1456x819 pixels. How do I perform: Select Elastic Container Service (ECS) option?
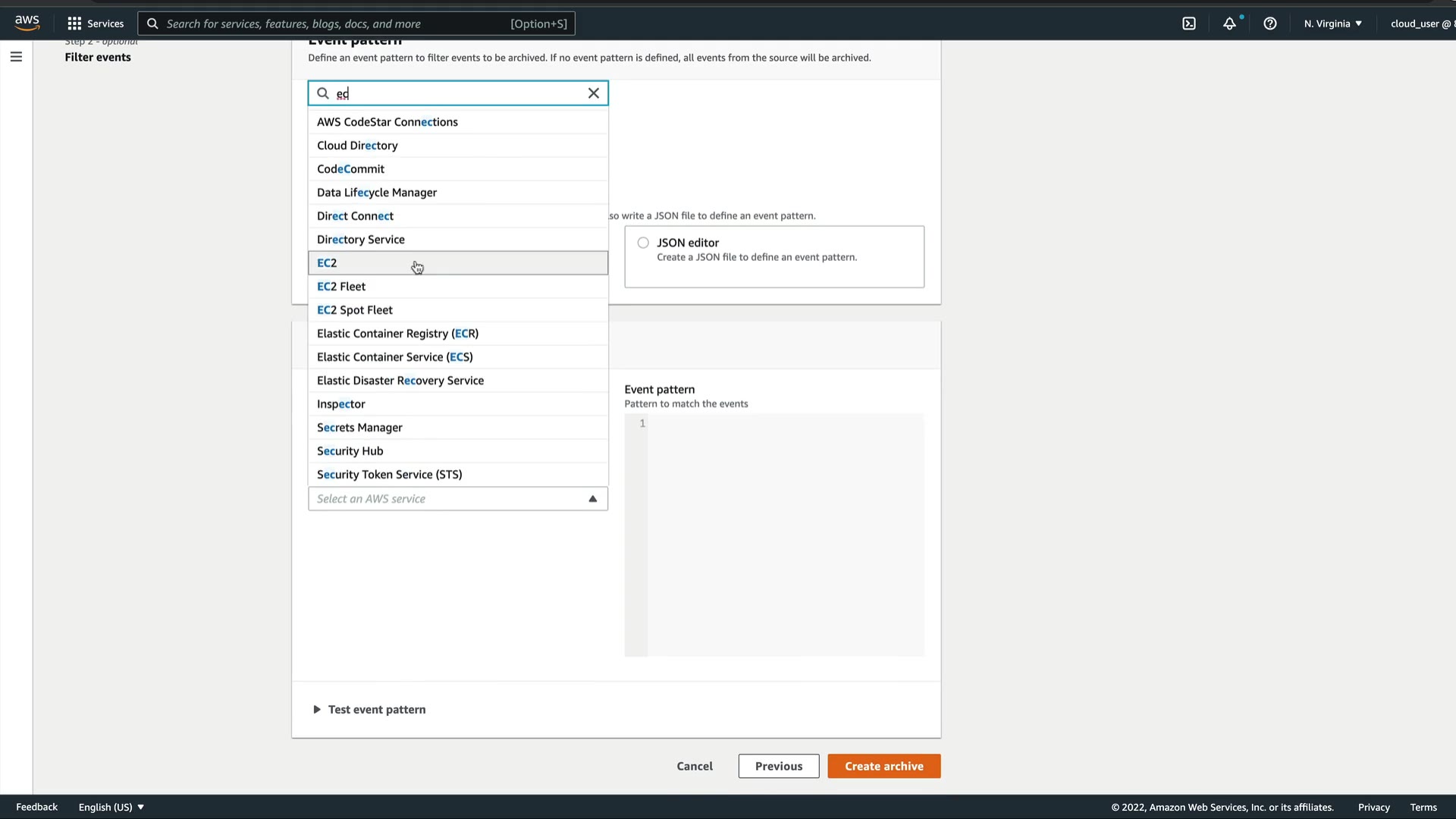click(x=394, y=357)
